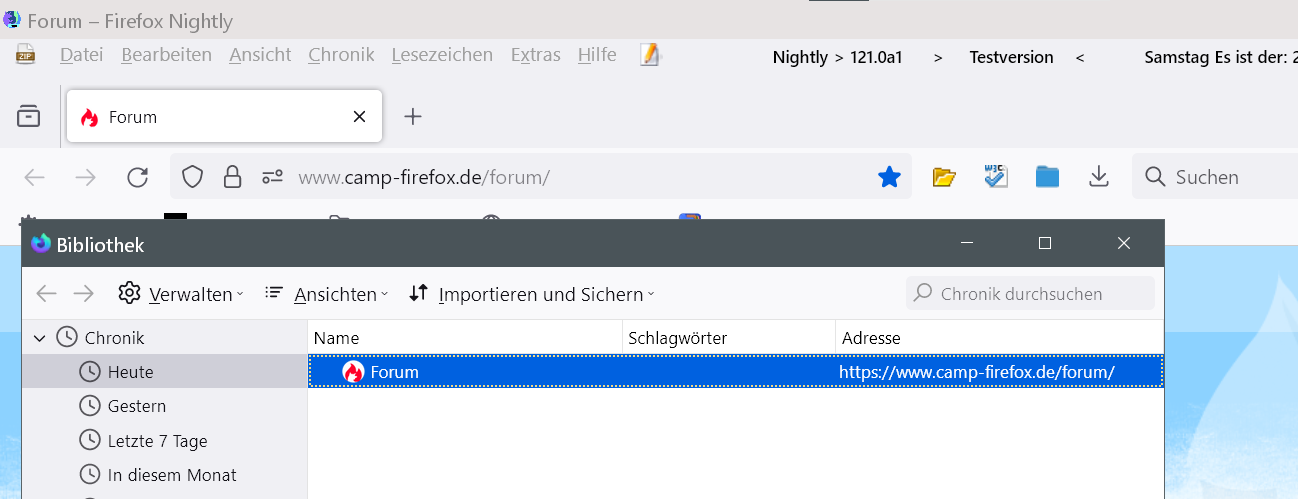The width and height of the screenshot is (1298, 499).
Task: Click the ZIP file icon in menu bar
Action: pos(26,55)
